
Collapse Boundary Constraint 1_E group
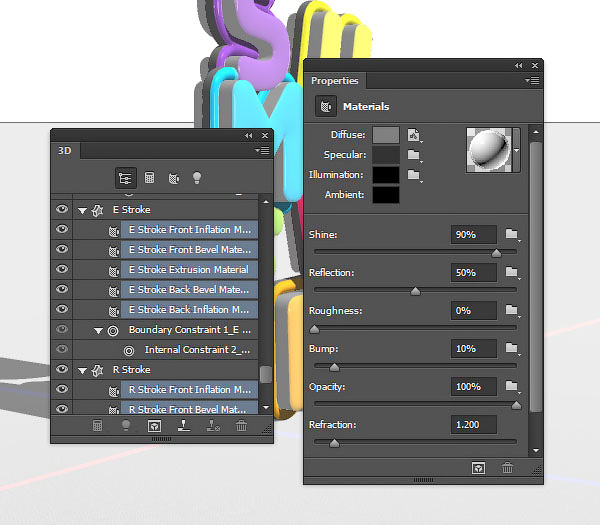98,331
